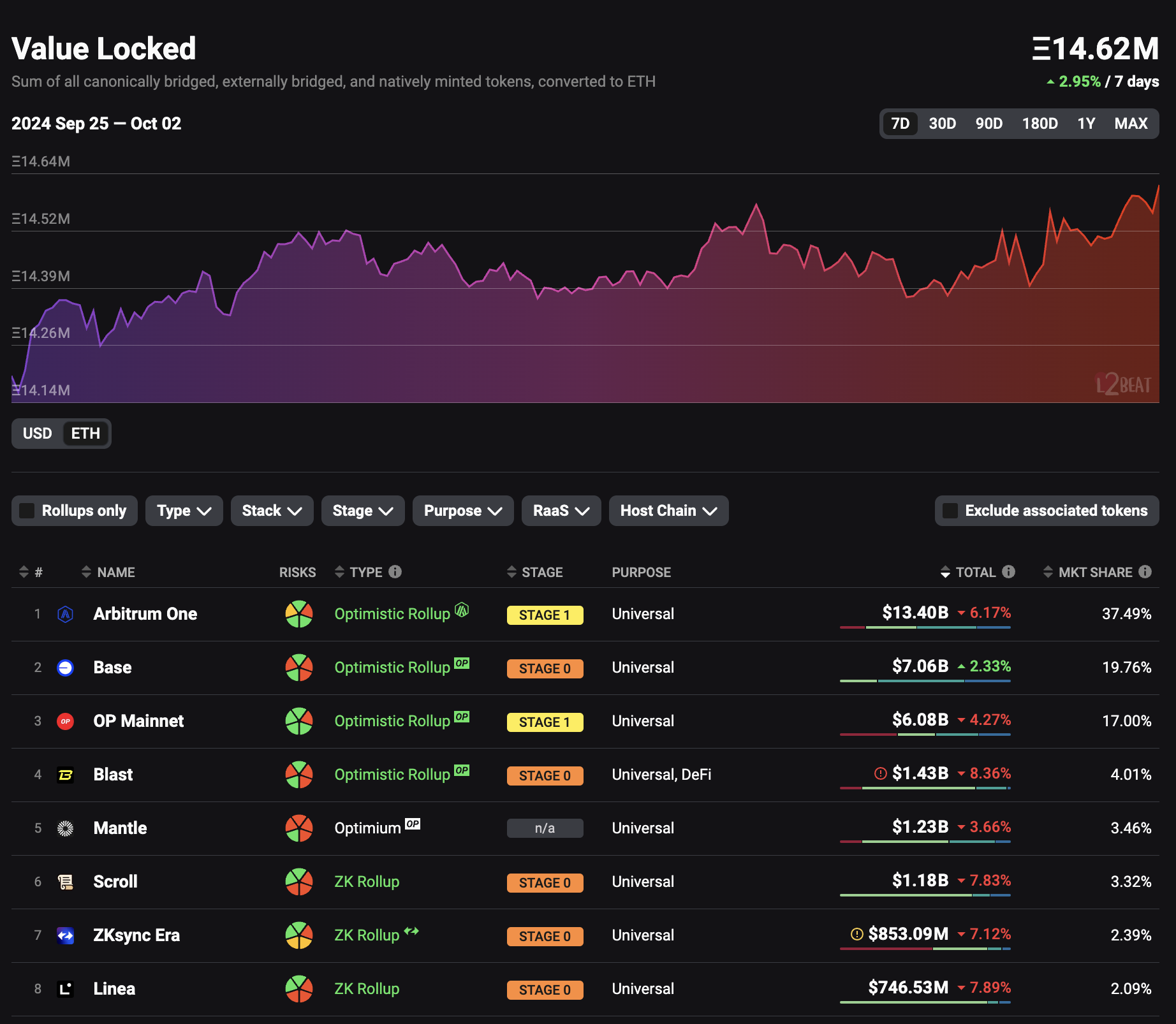Toggle the Rollups only checkbox

27,511
